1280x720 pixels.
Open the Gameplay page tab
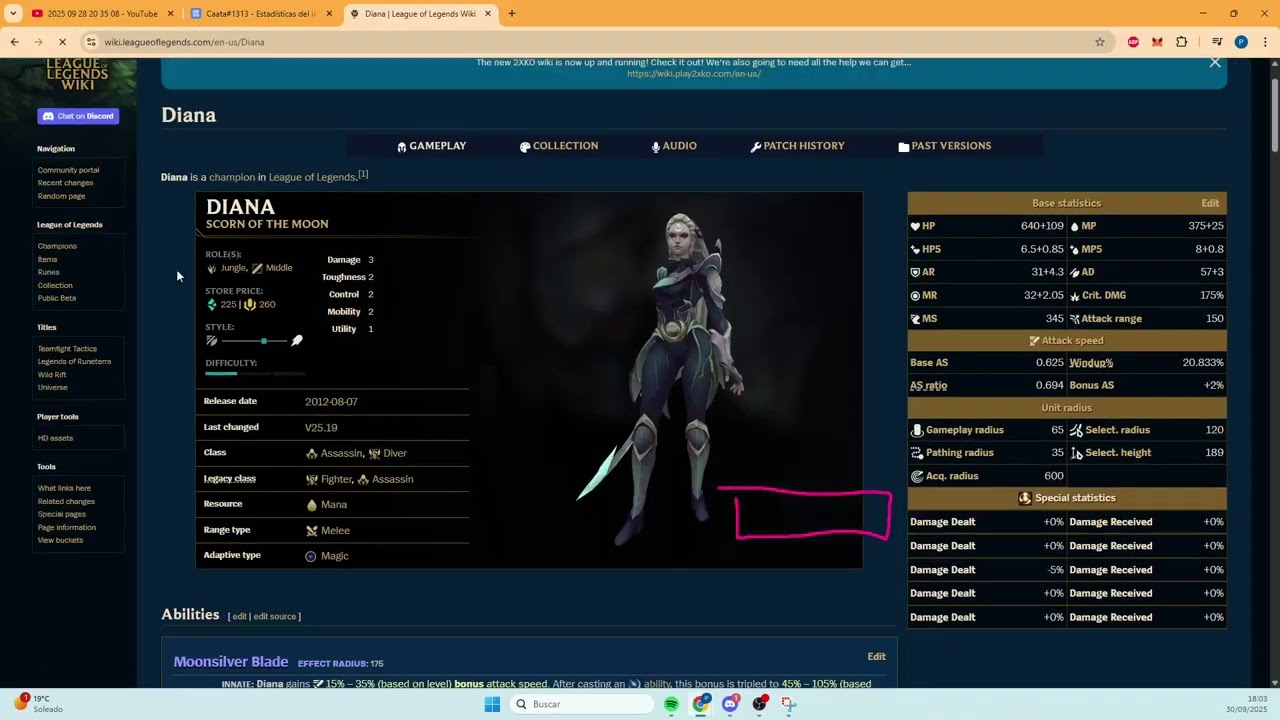point(431,146)
